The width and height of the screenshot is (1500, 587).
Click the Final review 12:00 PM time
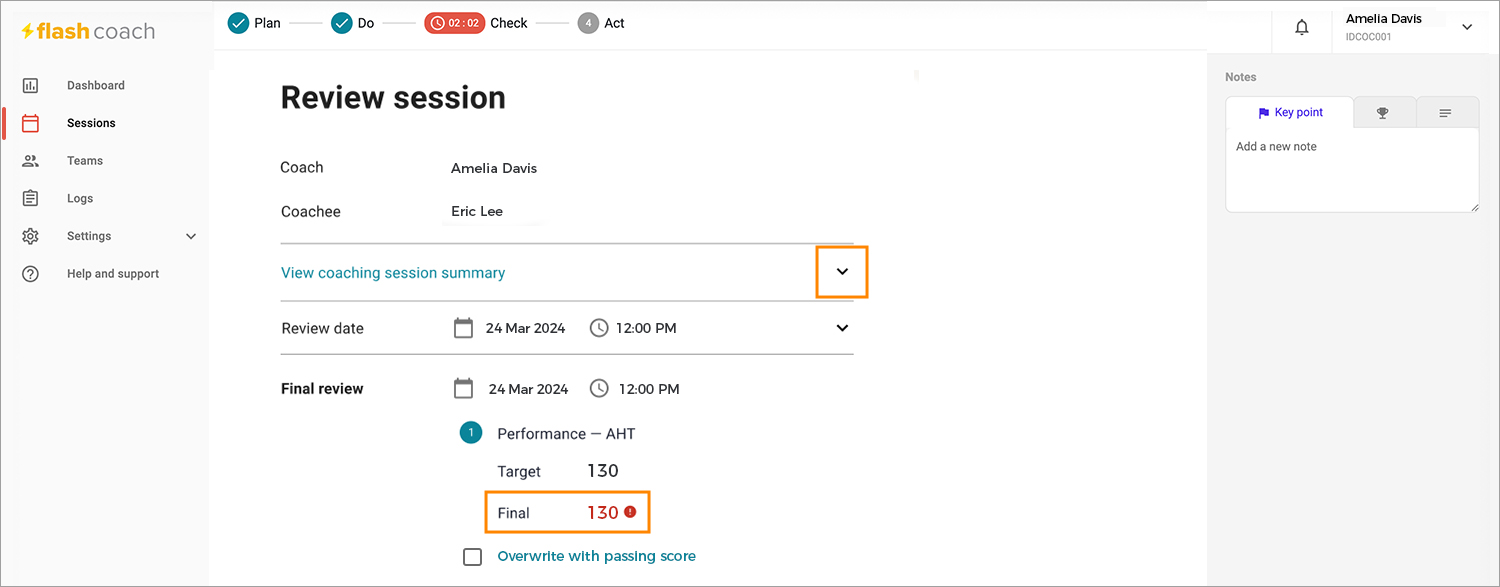click(x=649, y=389)
